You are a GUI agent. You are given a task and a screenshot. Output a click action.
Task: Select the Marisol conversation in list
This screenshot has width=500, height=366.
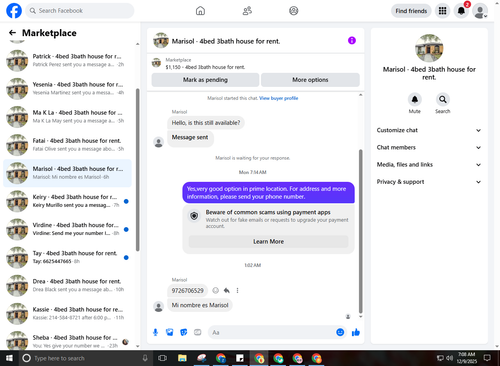[x=67, y=173]
